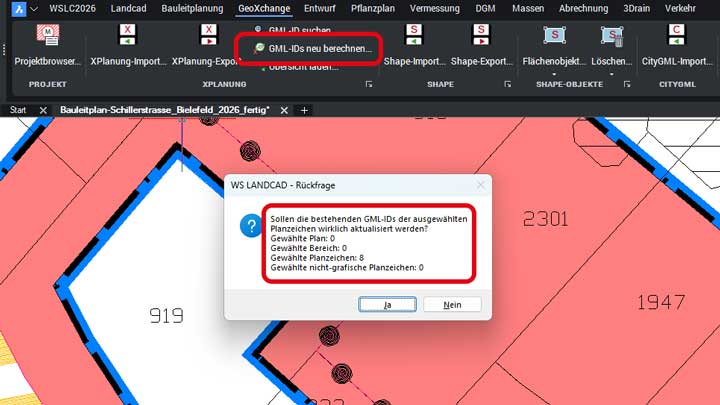
Task: Click the 'Gewählte Plan: 0' text
Action: click(303, 238)
